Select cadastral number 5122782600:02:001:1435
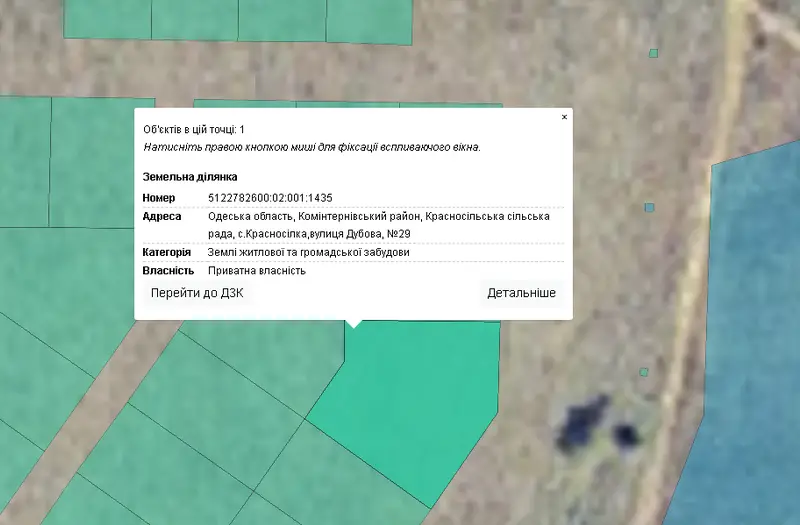Viewport: 800px width, 525px height. (x=270, y=198)
